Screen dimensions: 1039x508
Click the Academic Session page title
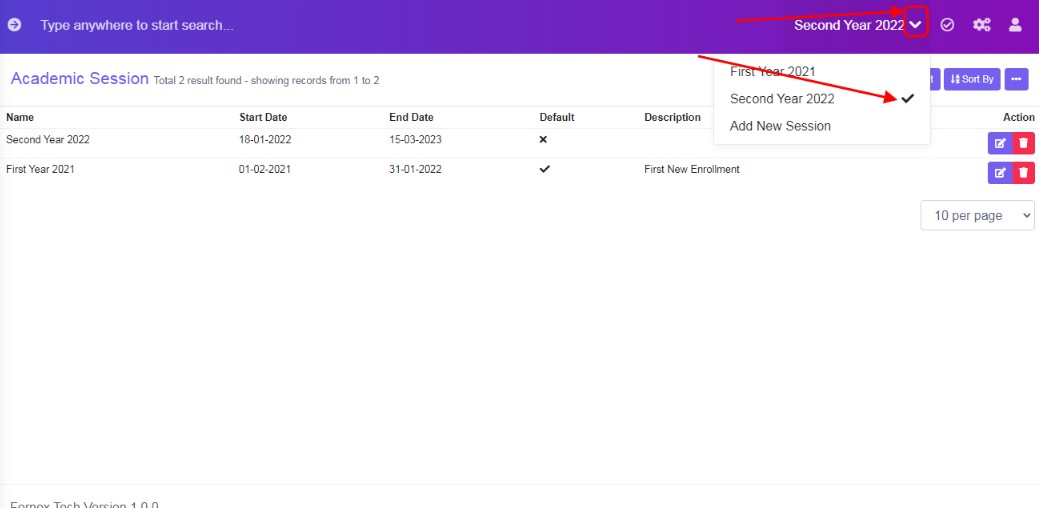pyautogui.click(x=80, y=78)
